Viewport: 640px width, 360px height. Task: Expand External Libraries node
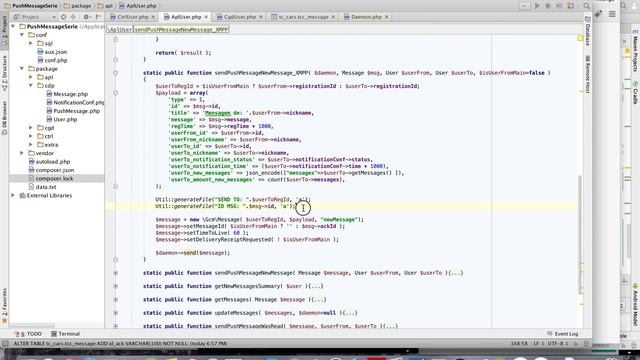click(13, 196)
